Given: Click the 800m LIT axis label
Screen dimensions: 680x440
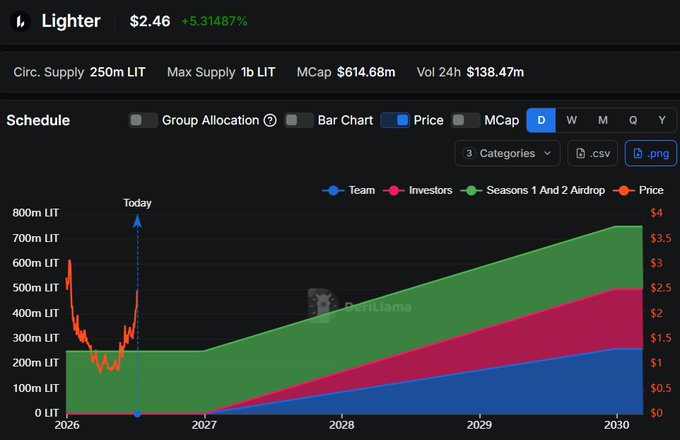Looking at the screenshot, I should [36, 213].
